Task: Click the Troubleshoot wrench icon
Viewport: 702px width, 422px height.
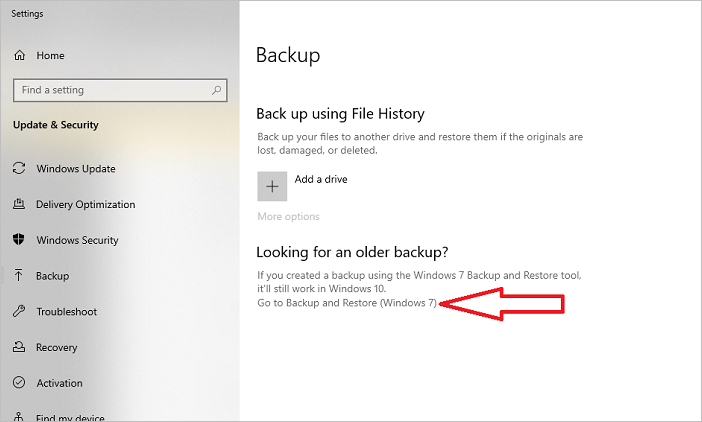Action: coord(19,312)
